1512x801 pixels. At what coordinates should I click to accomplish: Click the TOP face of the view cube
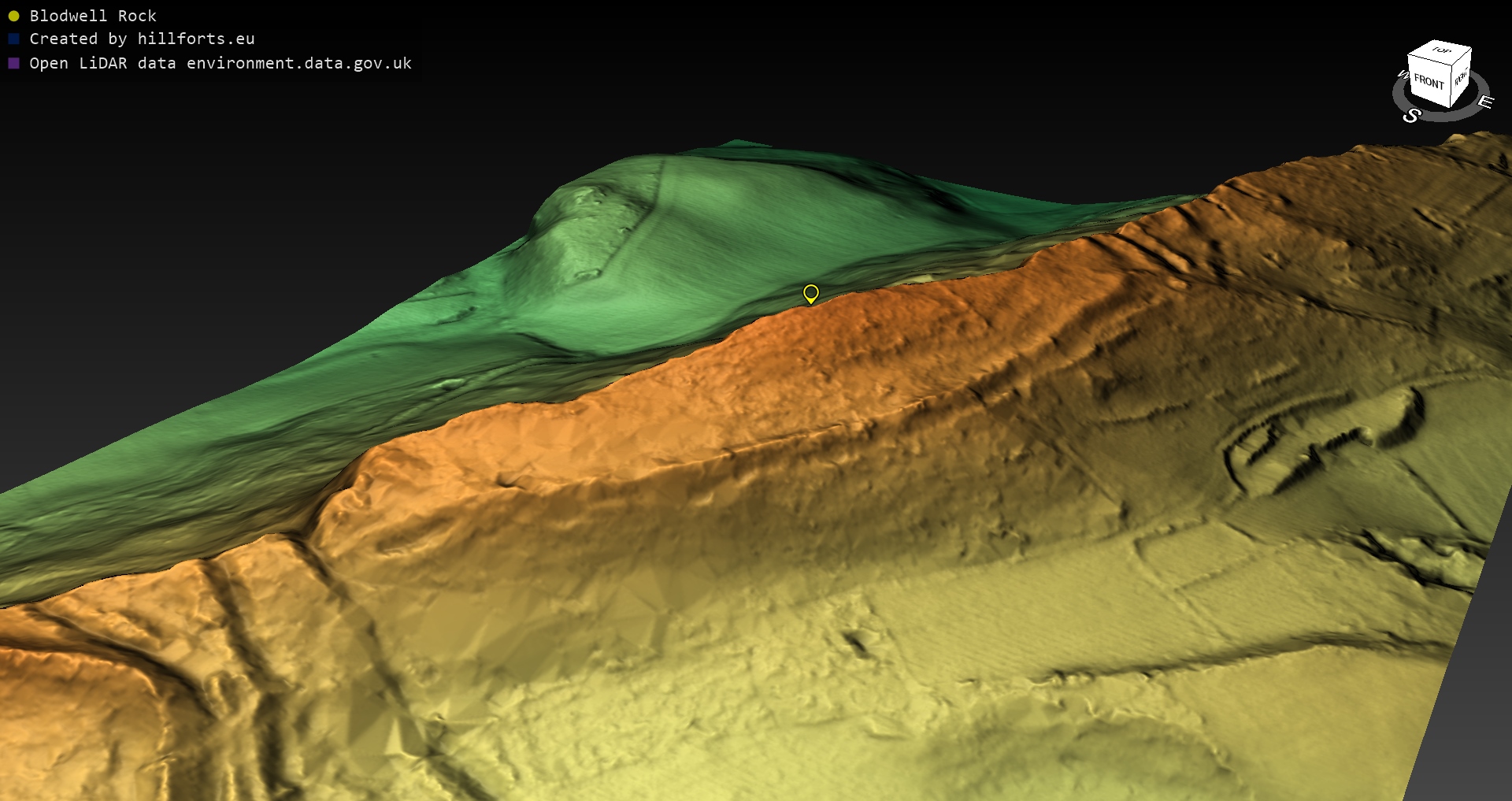coord(1441,50)
